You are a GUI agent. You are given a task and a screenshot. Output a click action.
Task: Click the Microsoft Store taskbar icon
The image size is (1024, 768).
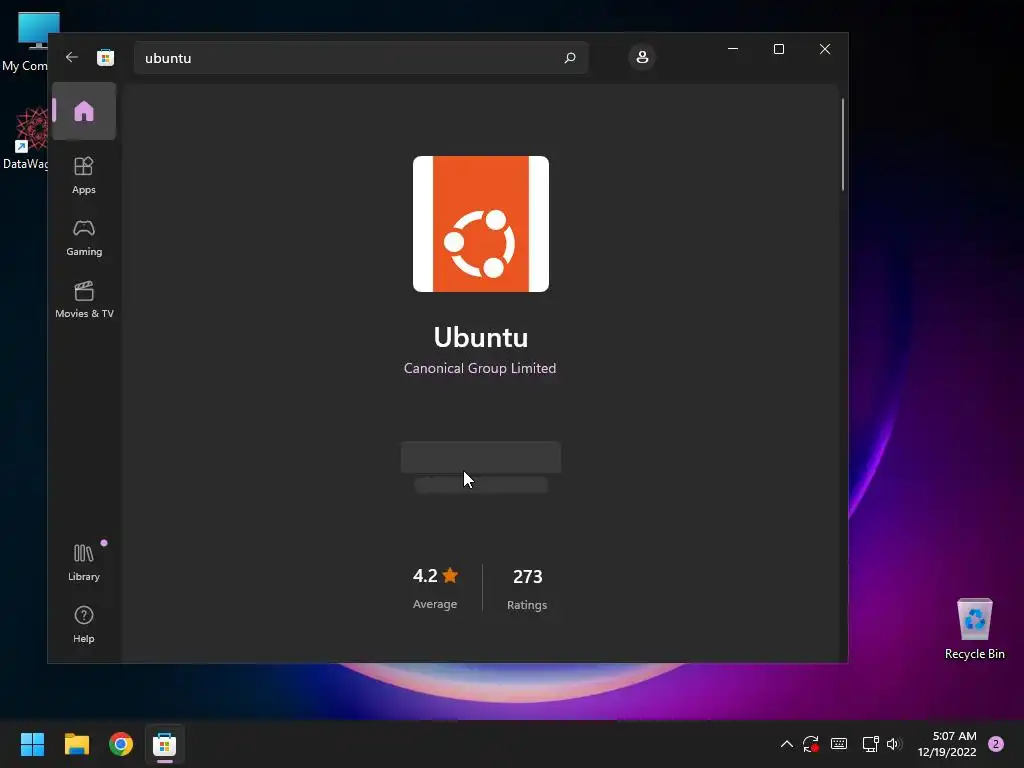click(165, 744)
